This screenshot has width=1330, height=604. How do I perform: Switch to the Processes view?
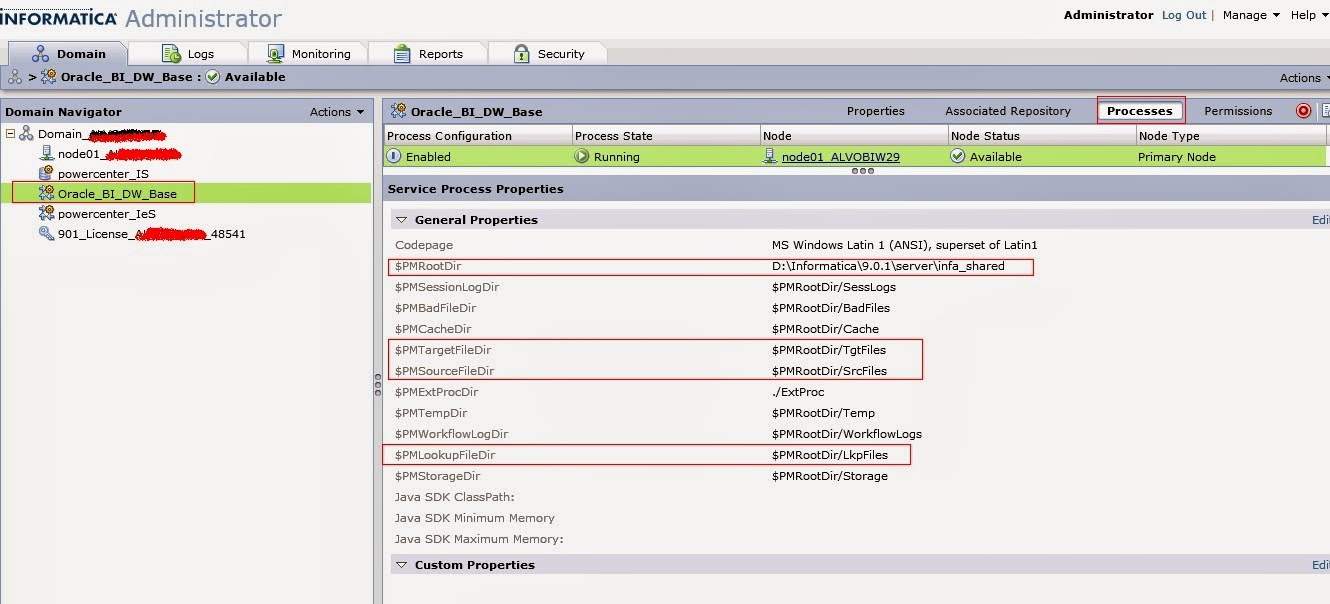click(x=1140, y=111)
